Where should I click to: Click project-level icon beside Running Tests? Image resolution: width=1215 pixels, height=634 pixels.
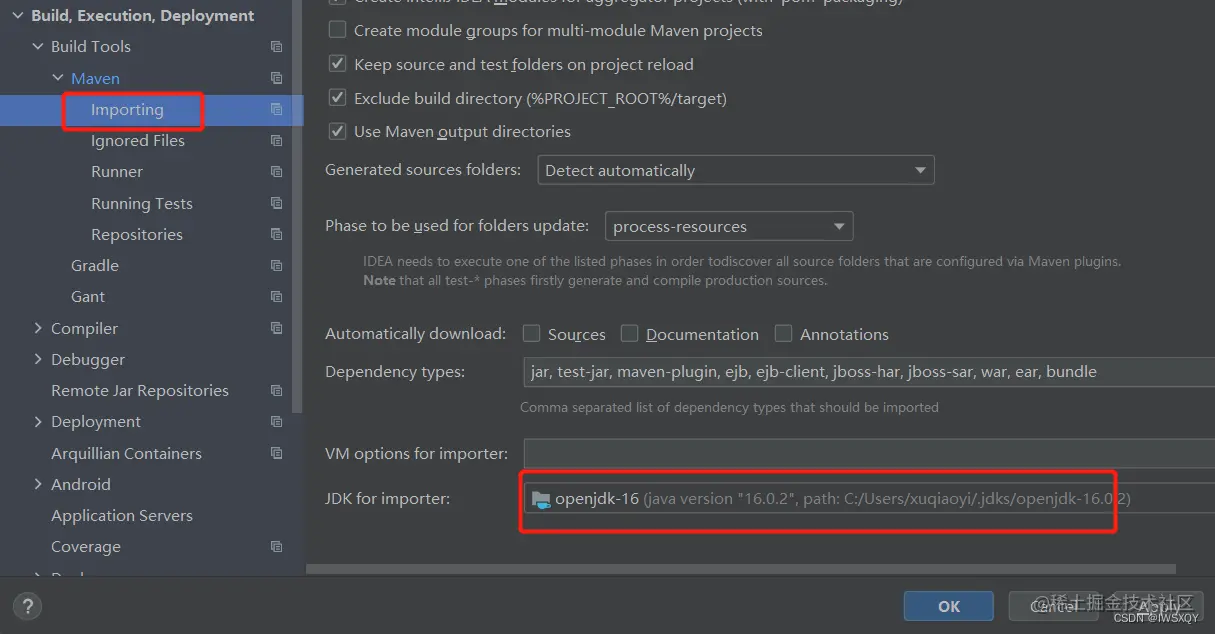tap(277, 203)
